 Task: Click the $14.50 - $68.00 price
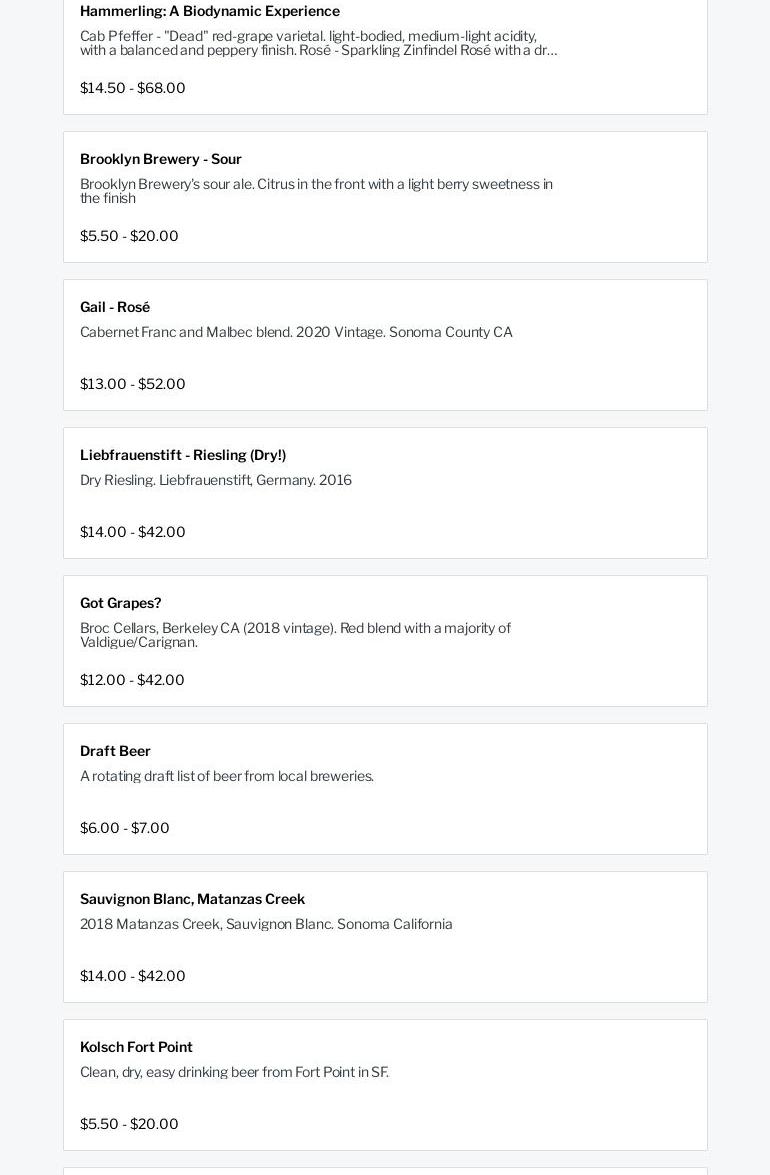(132, 88)
